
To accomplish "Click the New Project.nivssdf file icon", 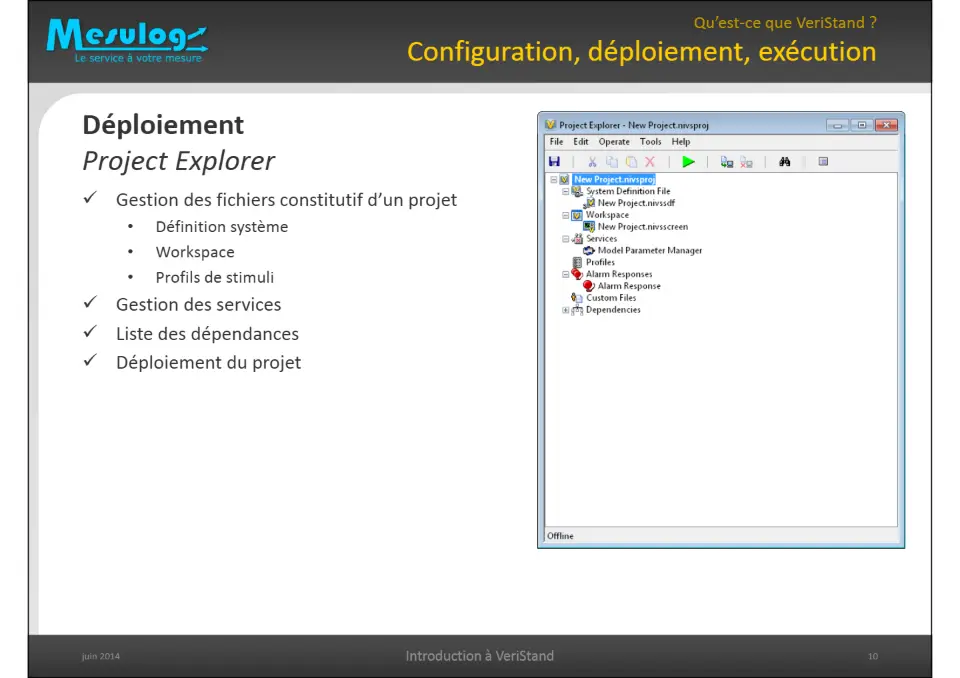I will pyautogui.click(x=589, y=203).
